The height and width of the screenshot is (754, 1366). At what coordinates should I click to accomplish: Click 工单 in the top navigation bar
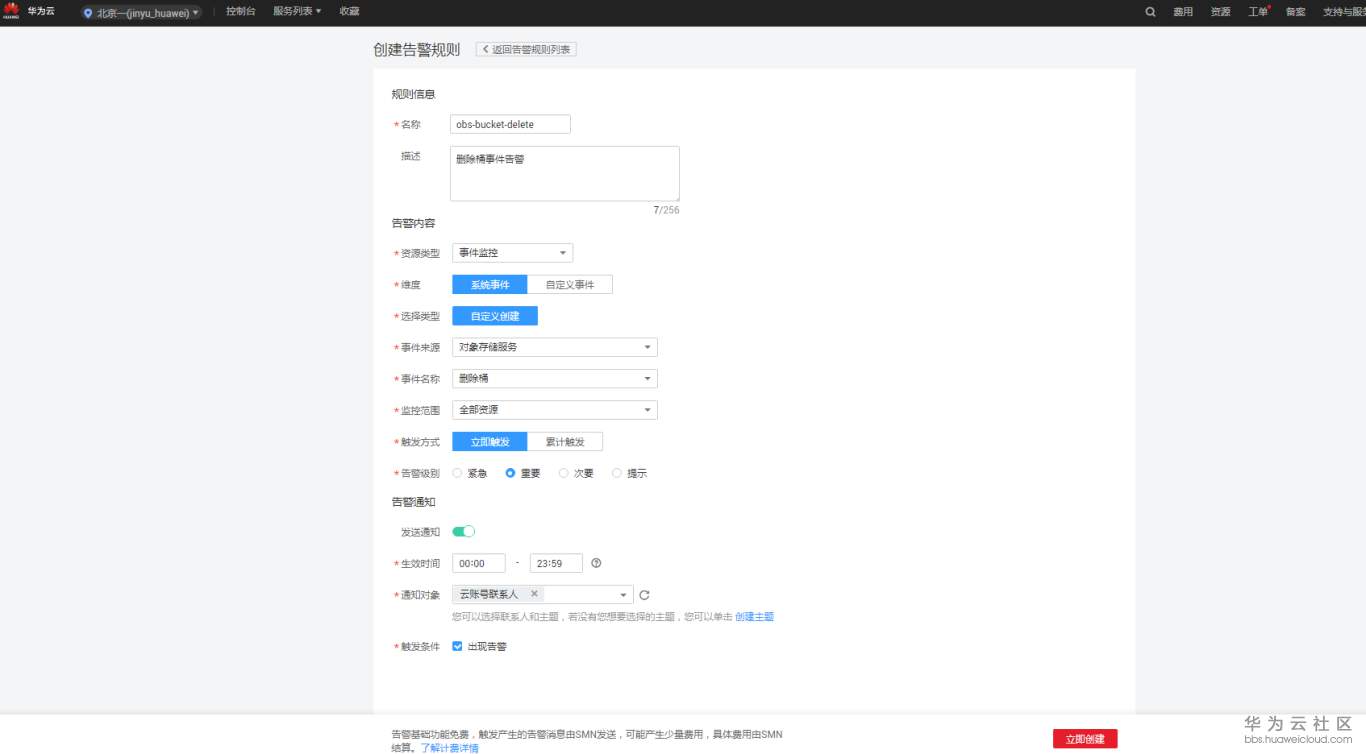[1256, 12]
